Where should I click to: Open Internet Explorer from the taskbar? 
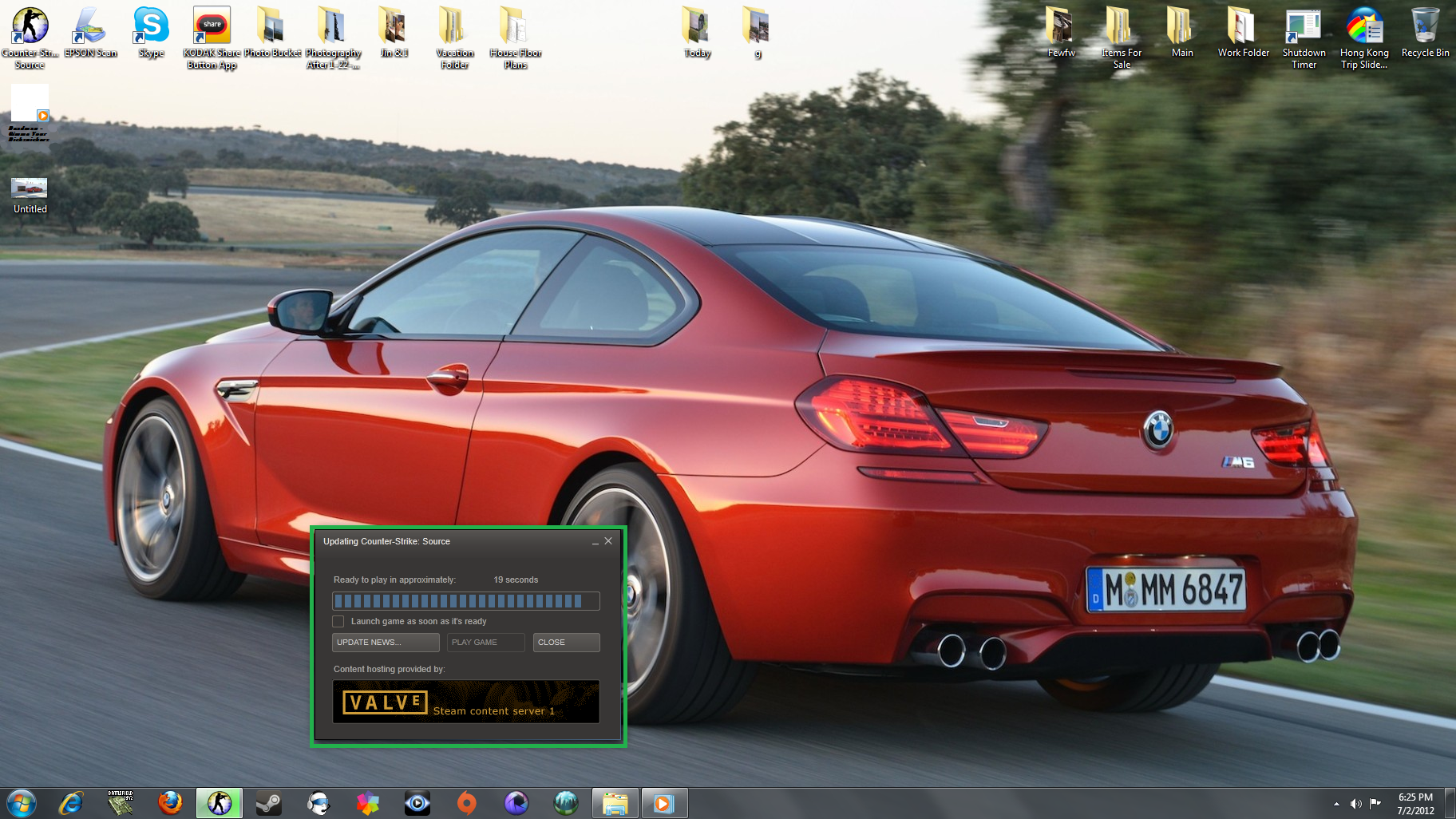pyautogui.click(x=71, y=803)
